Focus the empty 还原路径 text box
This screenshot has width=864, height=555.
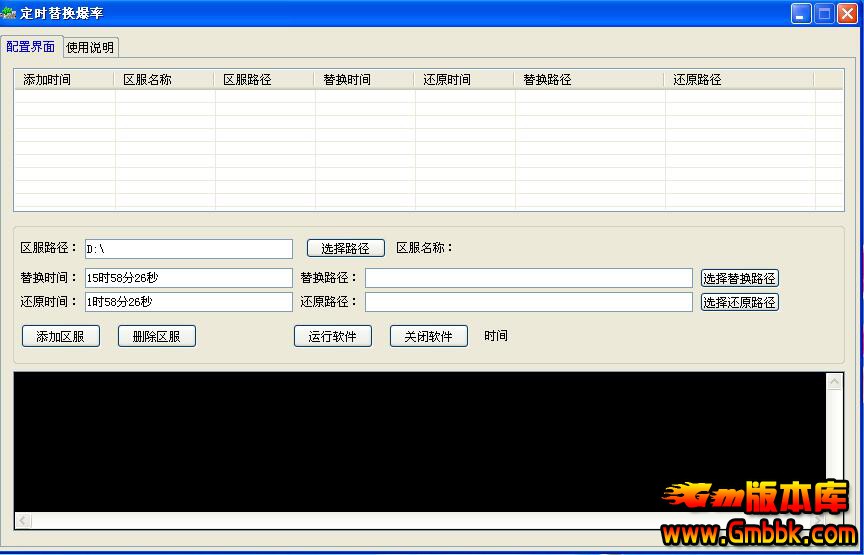pos(528,302)
